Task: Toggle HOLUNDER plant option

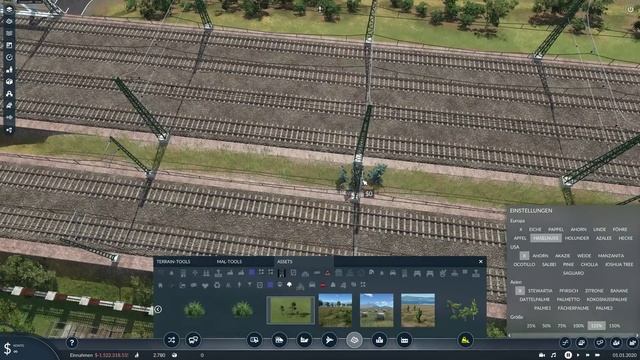Action: (x=577, y=238)
